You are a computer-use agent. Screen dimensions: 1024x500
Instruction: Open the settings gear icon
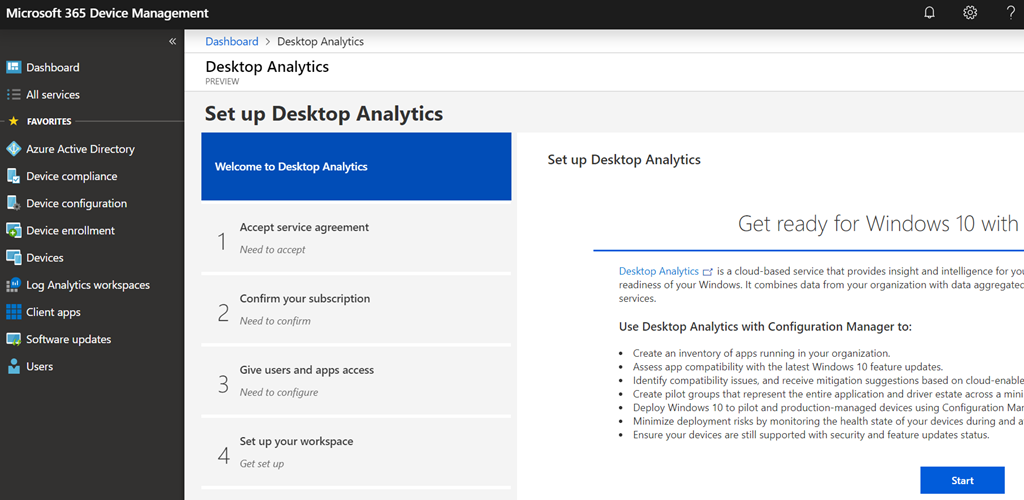[x=969, y=13]
